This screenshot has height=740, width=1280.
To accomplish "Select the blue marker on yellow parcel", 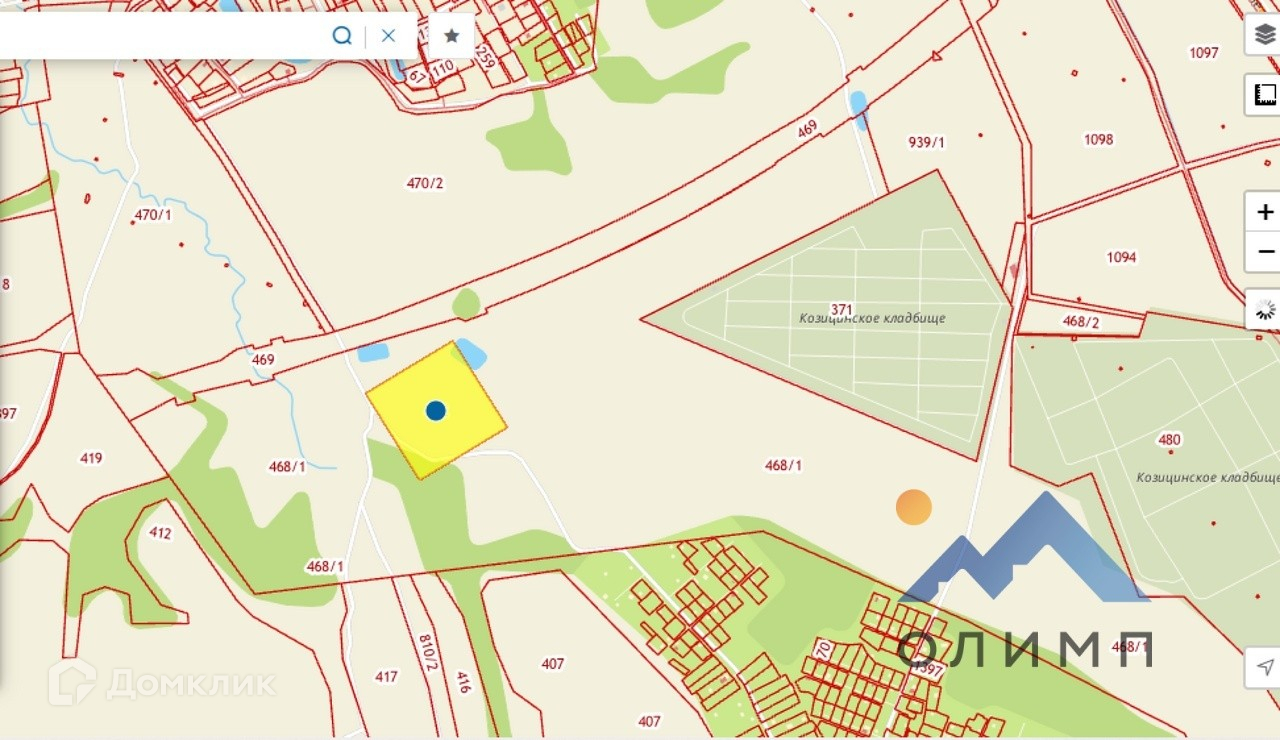I will 435,410.
